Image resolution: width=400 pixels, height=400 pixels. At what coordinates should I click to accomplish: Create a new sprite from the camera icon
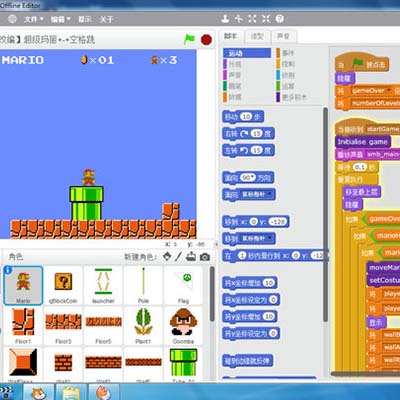tap(205, 257)
